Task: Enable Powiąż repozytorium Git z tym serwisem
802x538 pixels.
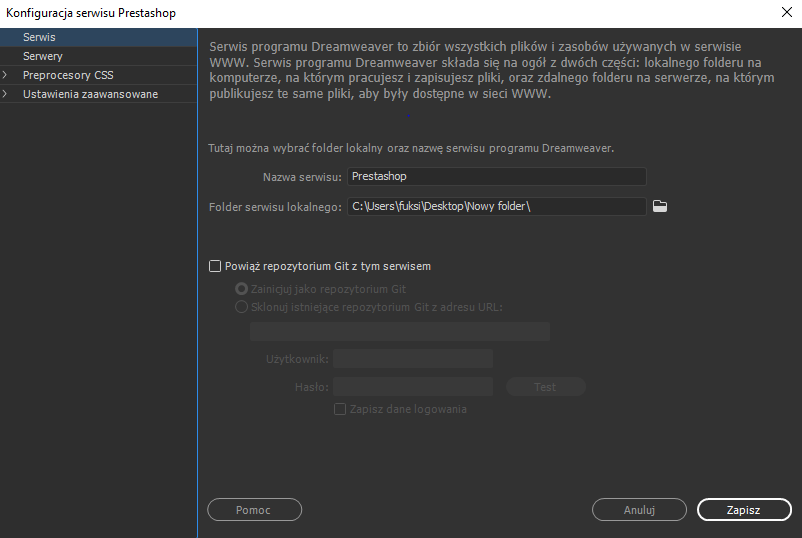Action: point(215,266)
